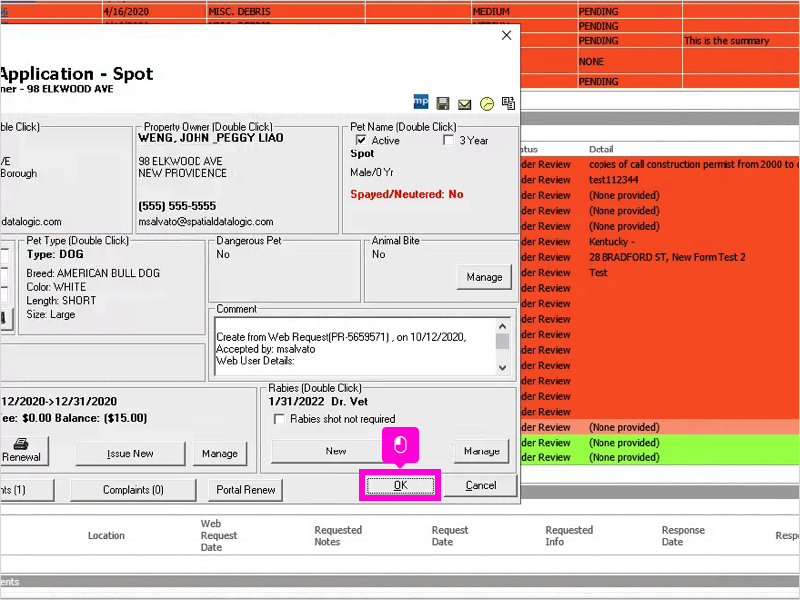Check 'Rabies shot not required'
Screen dimensions: 800x600
279,419
